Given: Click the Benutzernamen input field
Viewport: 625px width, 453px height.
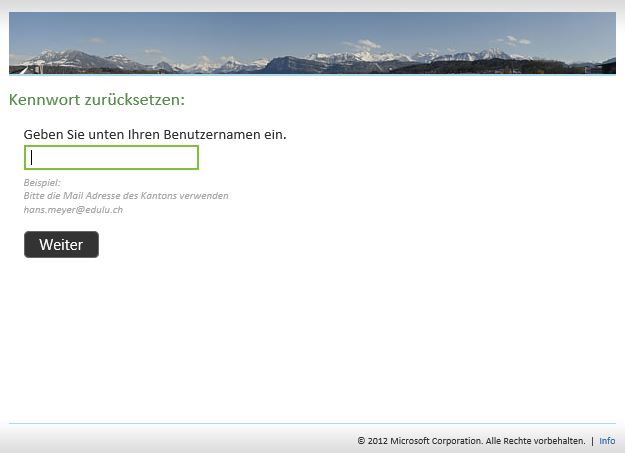Looking at the screenshot, I should [111, 158].
